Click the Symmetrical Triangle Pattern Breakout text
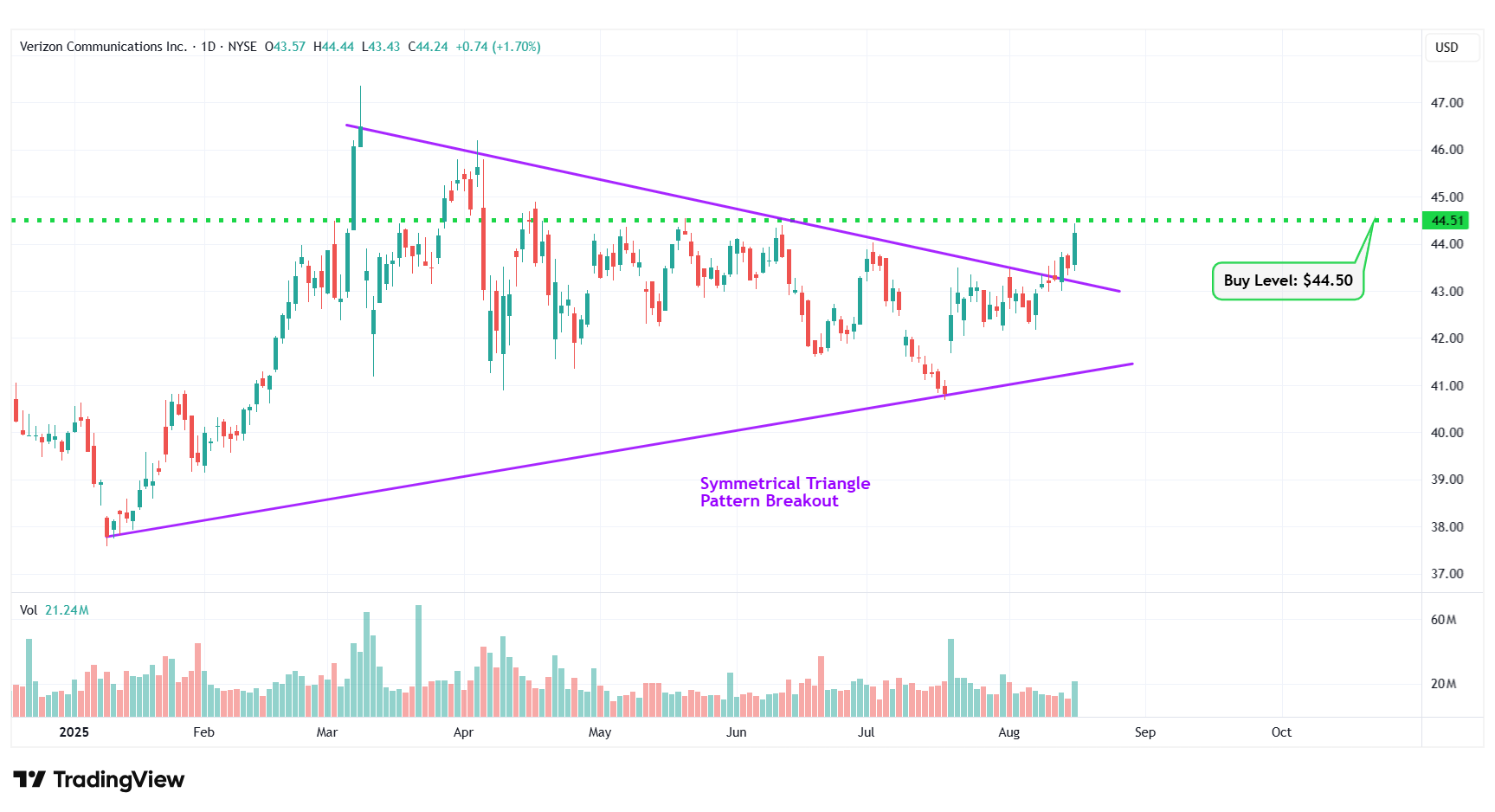 (x=785, y=492)
